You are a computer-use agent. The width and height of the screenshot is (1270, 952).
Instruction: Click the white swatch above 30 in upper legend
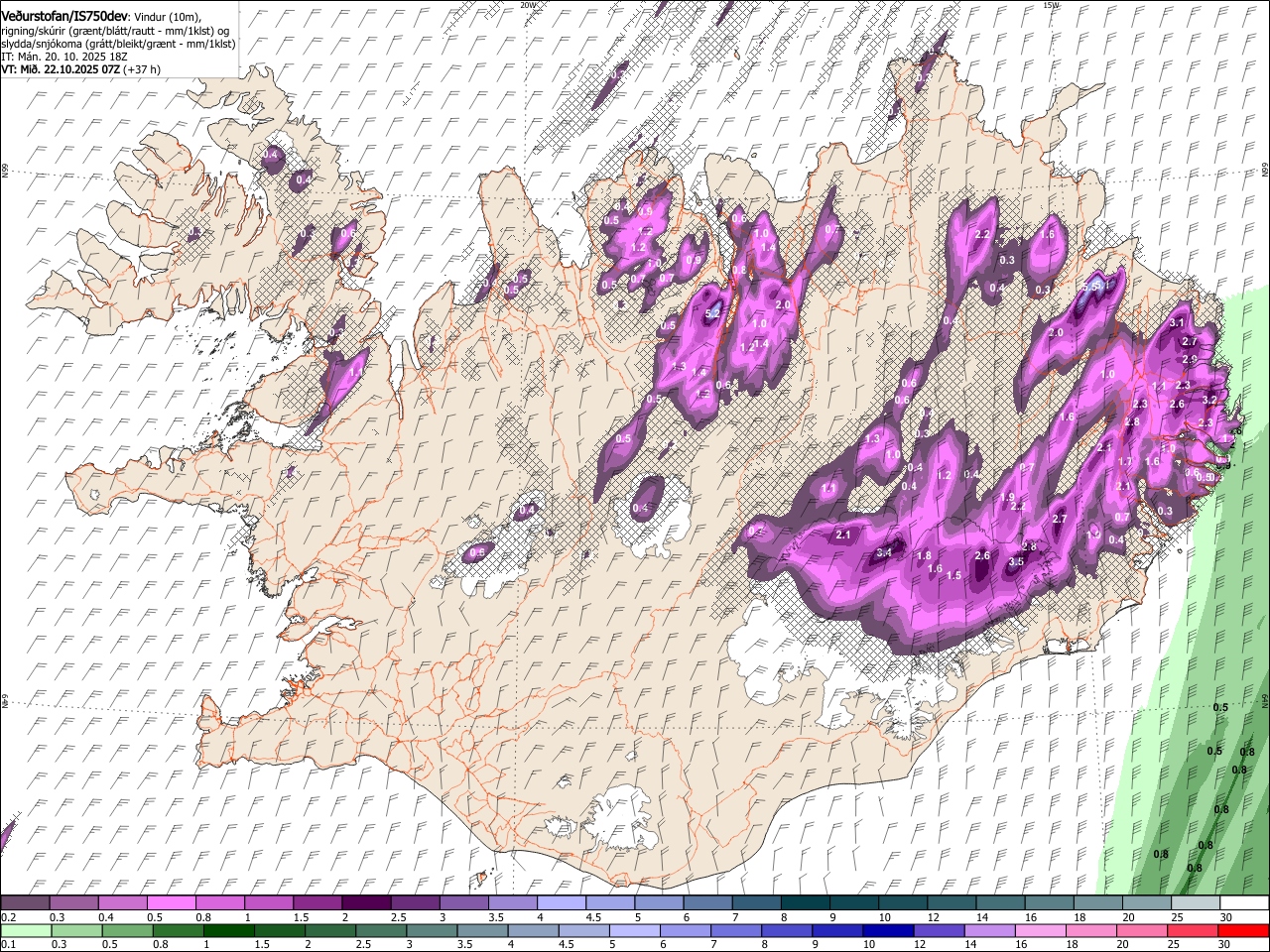[1243, 903]
